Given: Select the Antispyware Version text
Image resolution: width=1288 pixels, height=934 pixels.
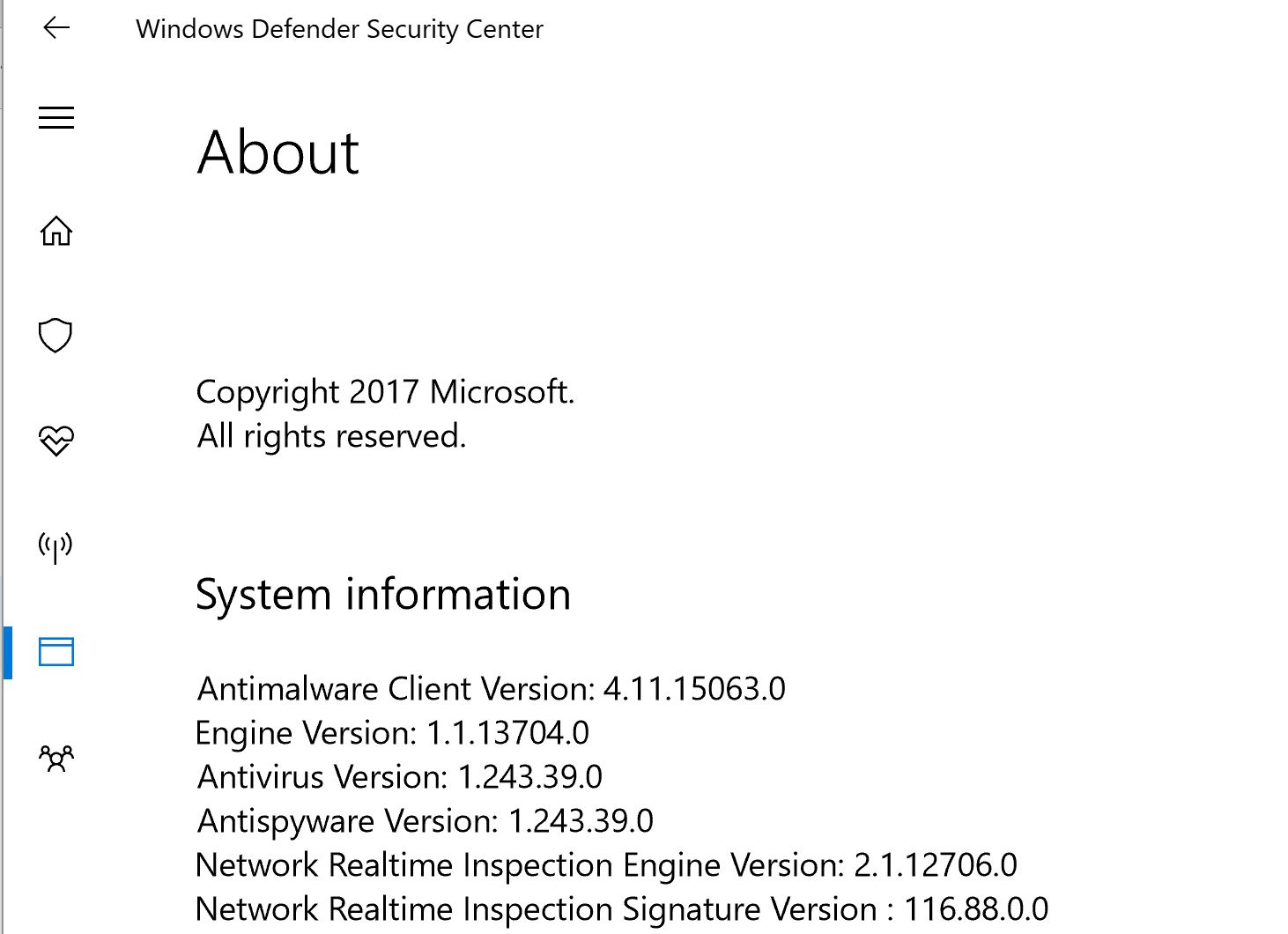Looking at the screenshot, I should click(x=425, y=821).
